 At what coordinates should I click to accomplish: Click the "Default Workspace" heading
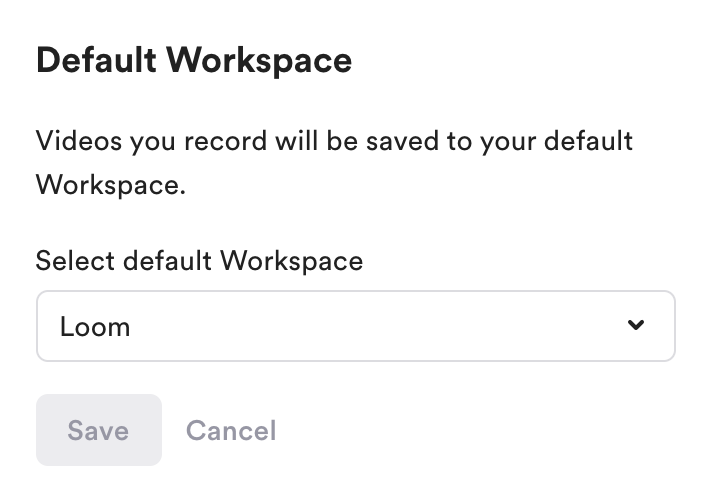point(194,61)
